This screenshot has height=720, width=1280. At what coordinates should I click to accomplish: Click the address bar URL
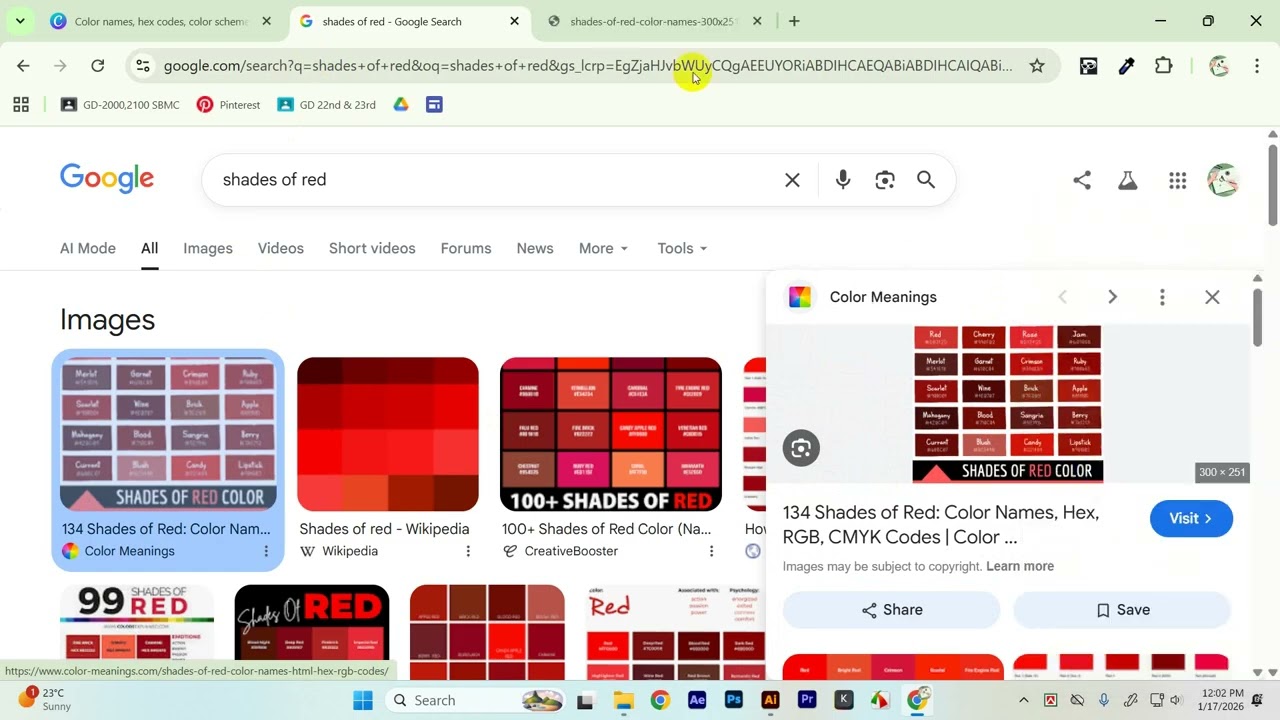point(588,66)
